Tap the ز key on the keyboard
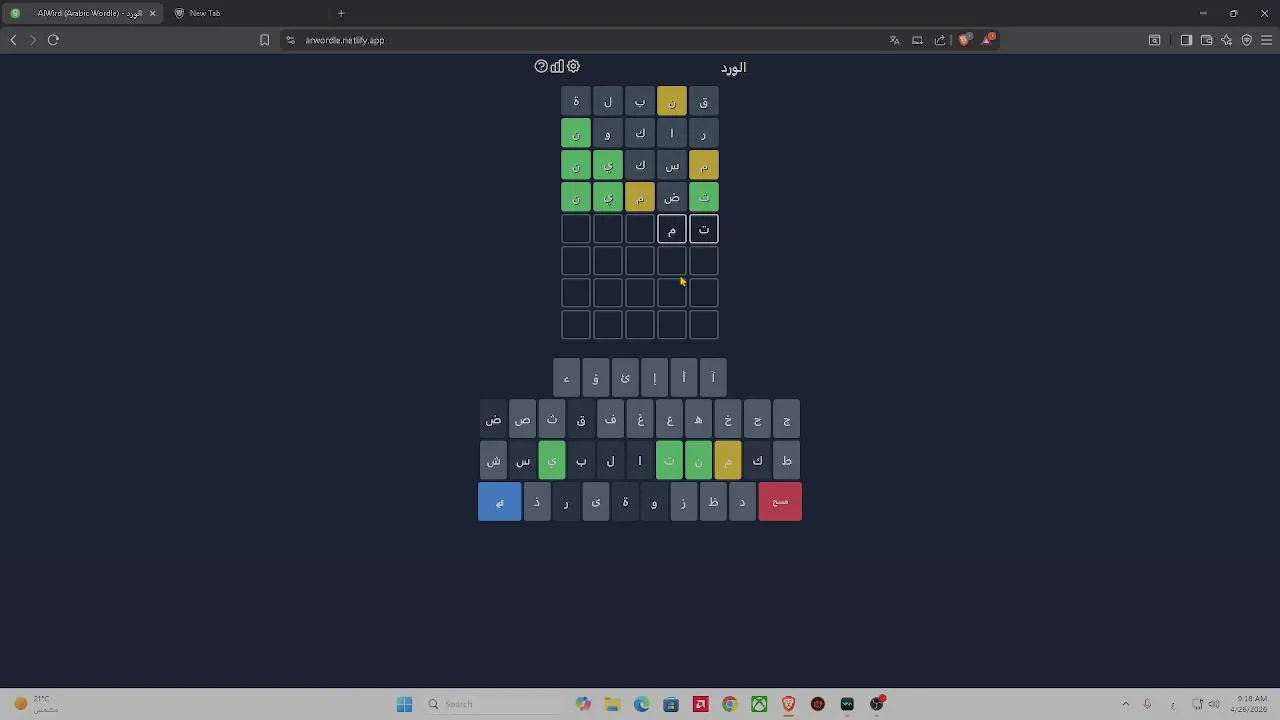This screenshot has height=720, width=1280. tap(683, 501)
